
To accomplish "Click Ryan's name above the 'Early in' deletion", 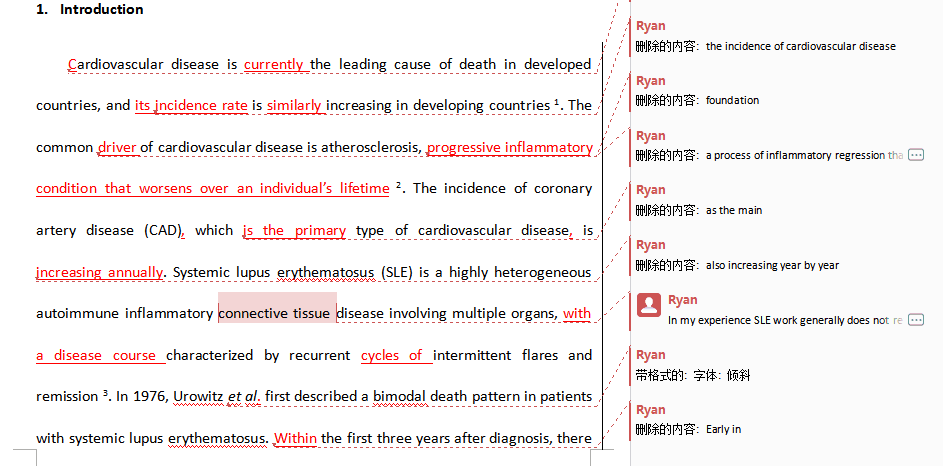I will point(651,409).
